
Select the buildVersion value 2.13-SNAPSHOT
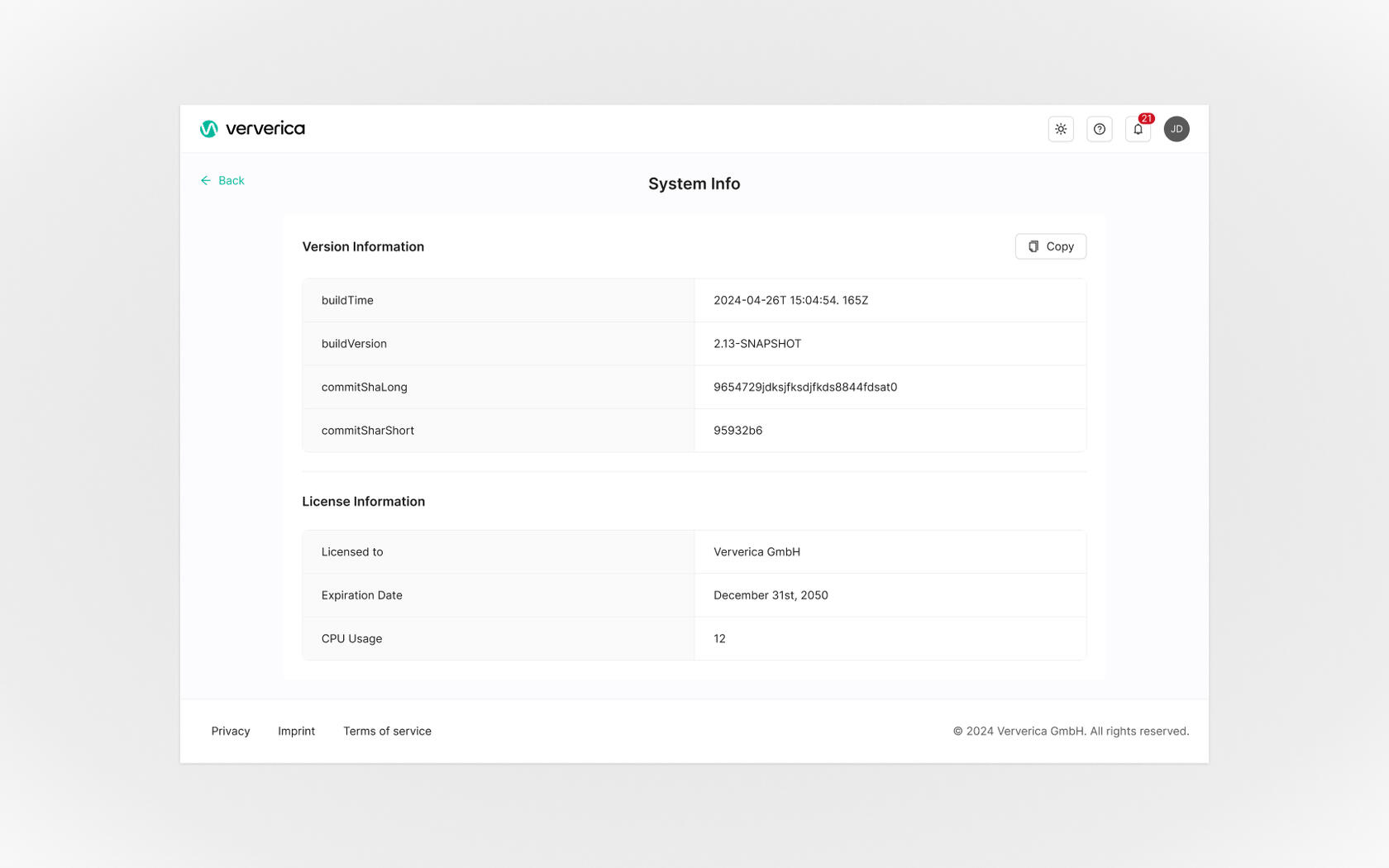tap(757, 343)
